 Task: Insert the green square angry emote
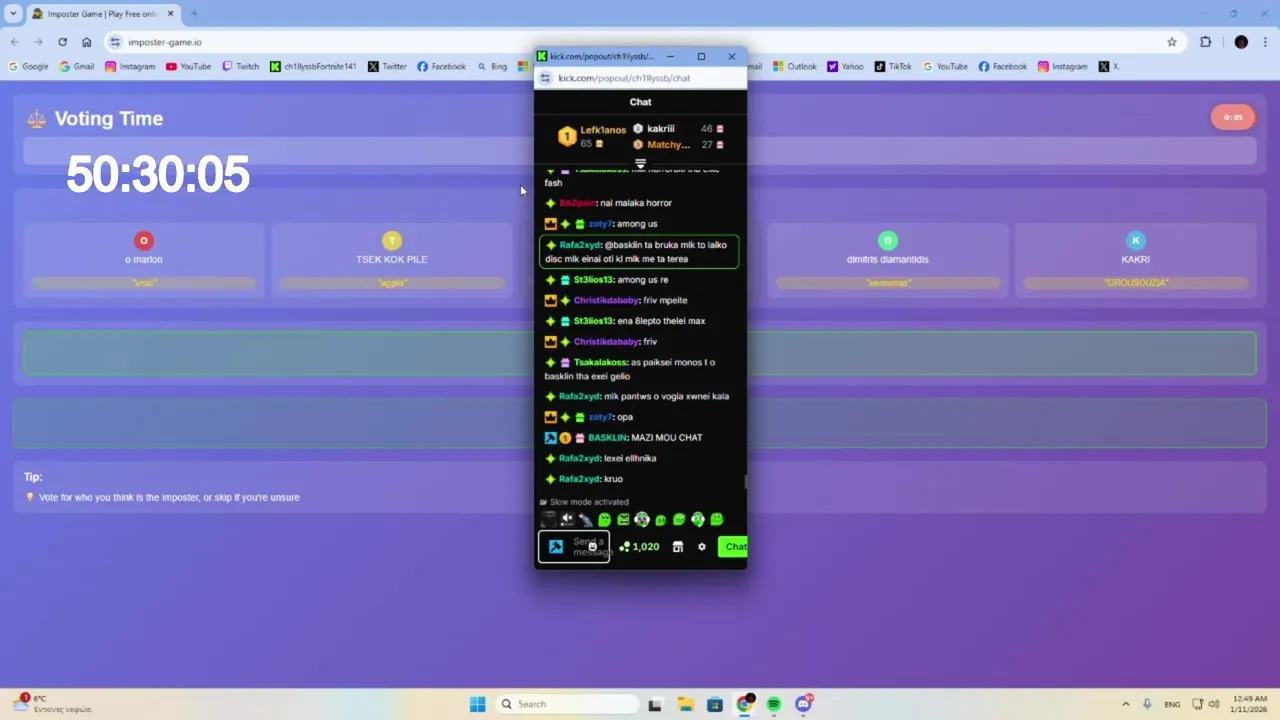[623, 519]
